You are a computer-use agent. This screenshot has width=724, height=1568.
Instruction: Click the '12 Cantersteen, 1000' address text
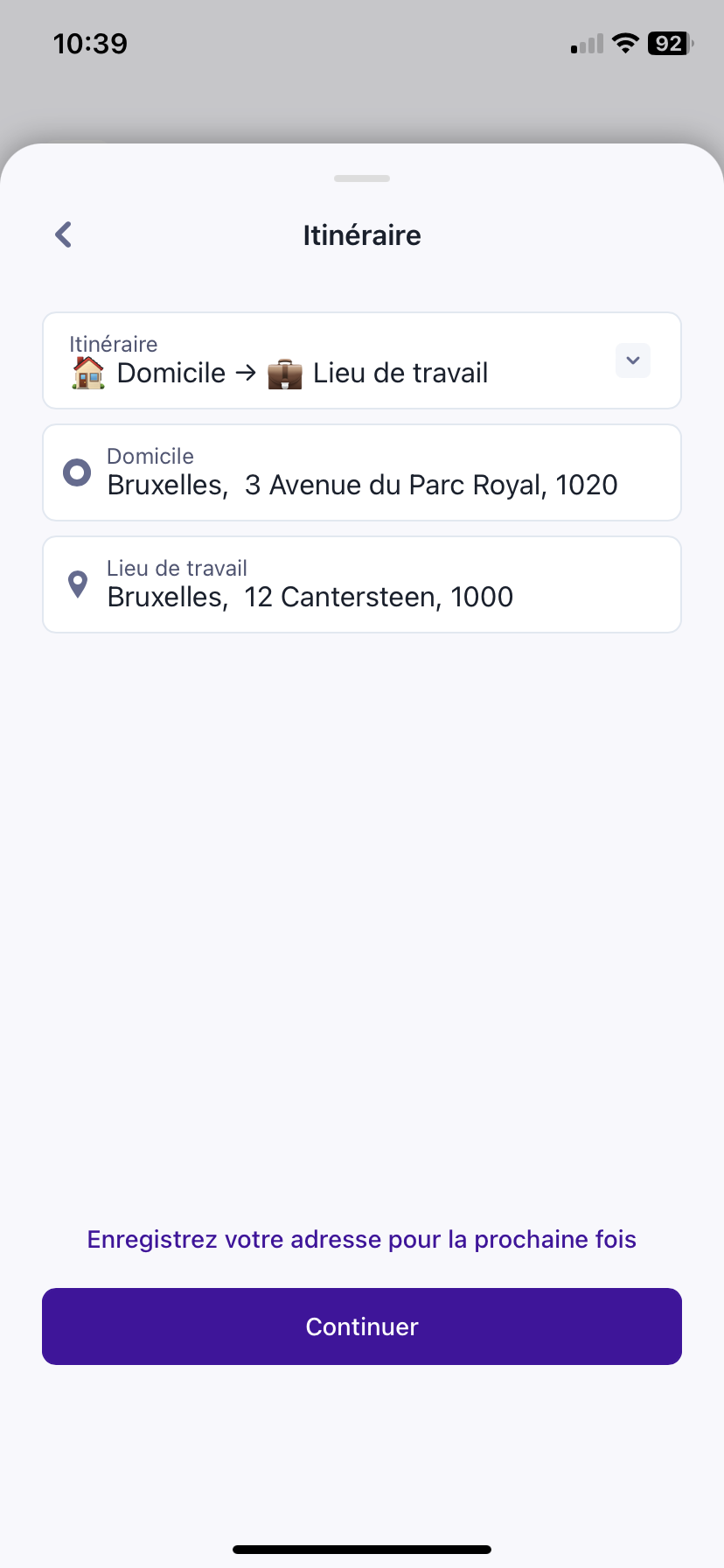pyautogui.click(x=379, y=597)
